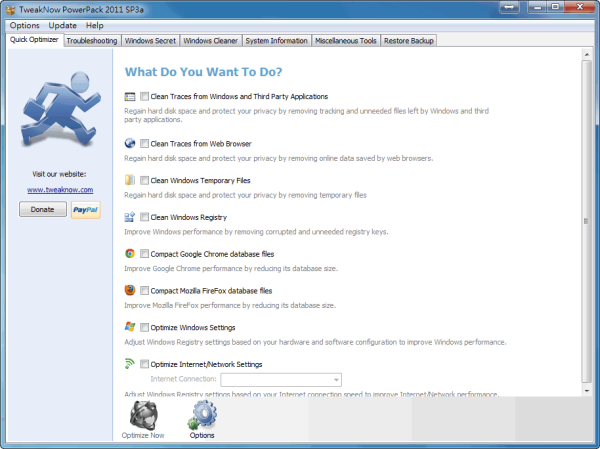Image resolution: width=600 pixels, height=449 pixels.
Task: Check Optimize Internet/Network Settings
Action: coord(144,364)
